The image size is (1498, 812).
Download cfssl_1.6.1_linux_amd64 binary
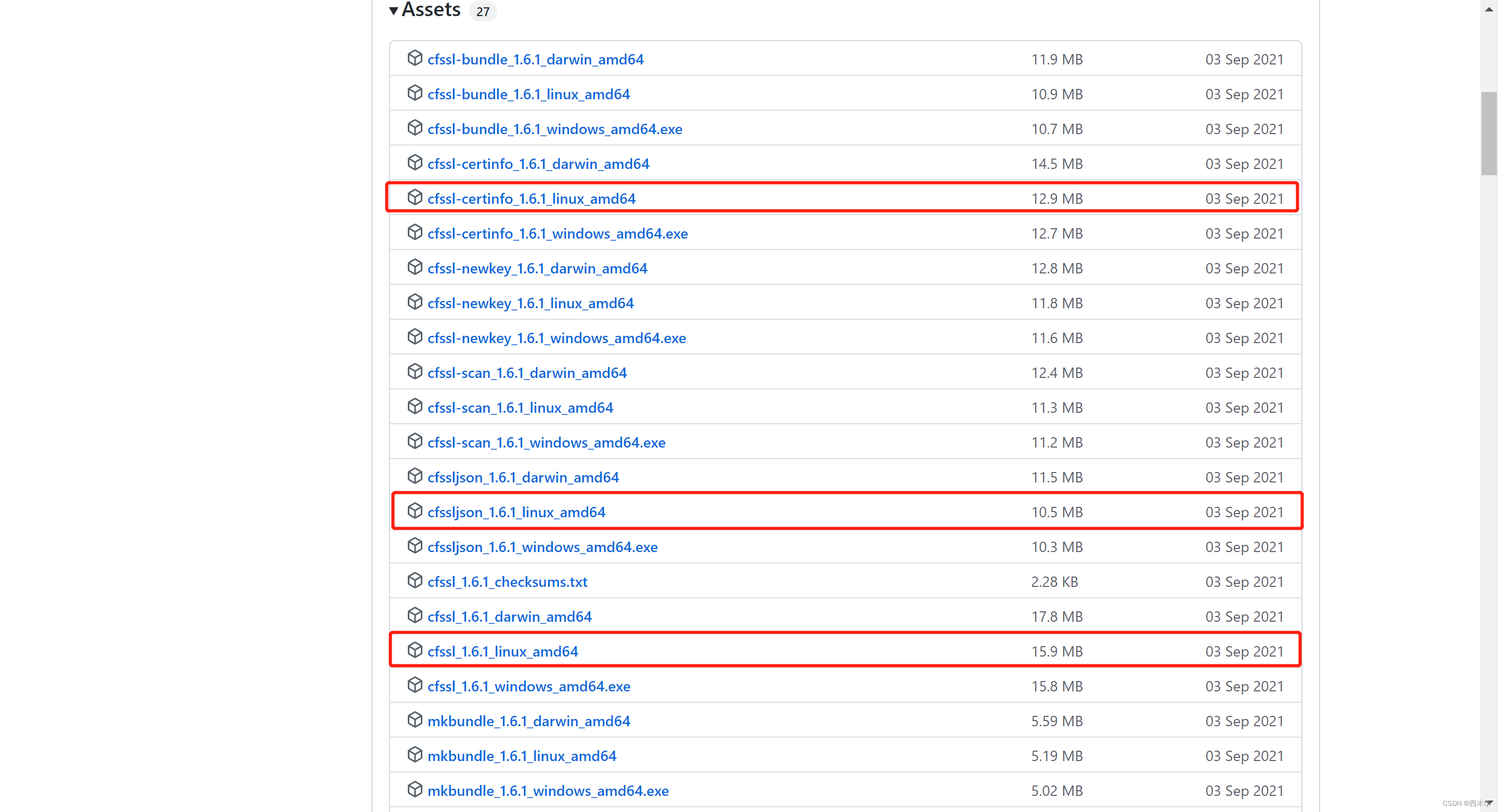click(x=503, y=651)
